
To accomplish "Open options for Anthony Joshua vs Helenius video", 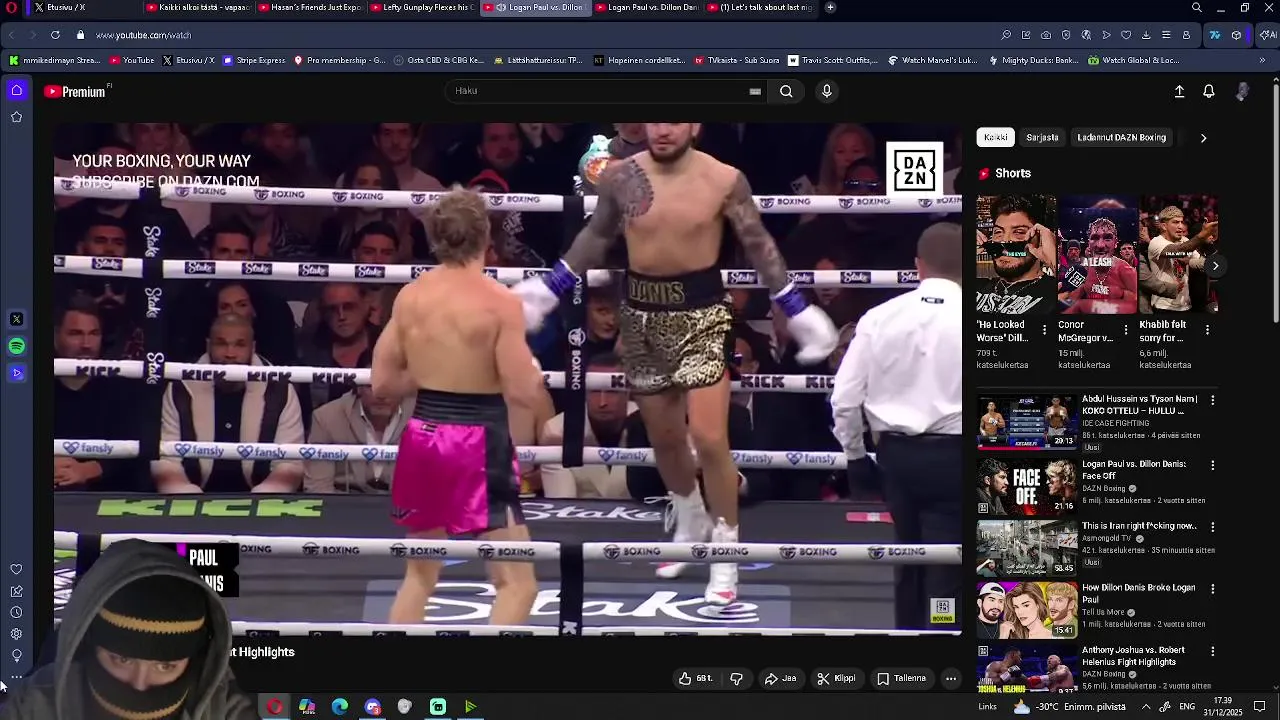I will click(1213, 651).
